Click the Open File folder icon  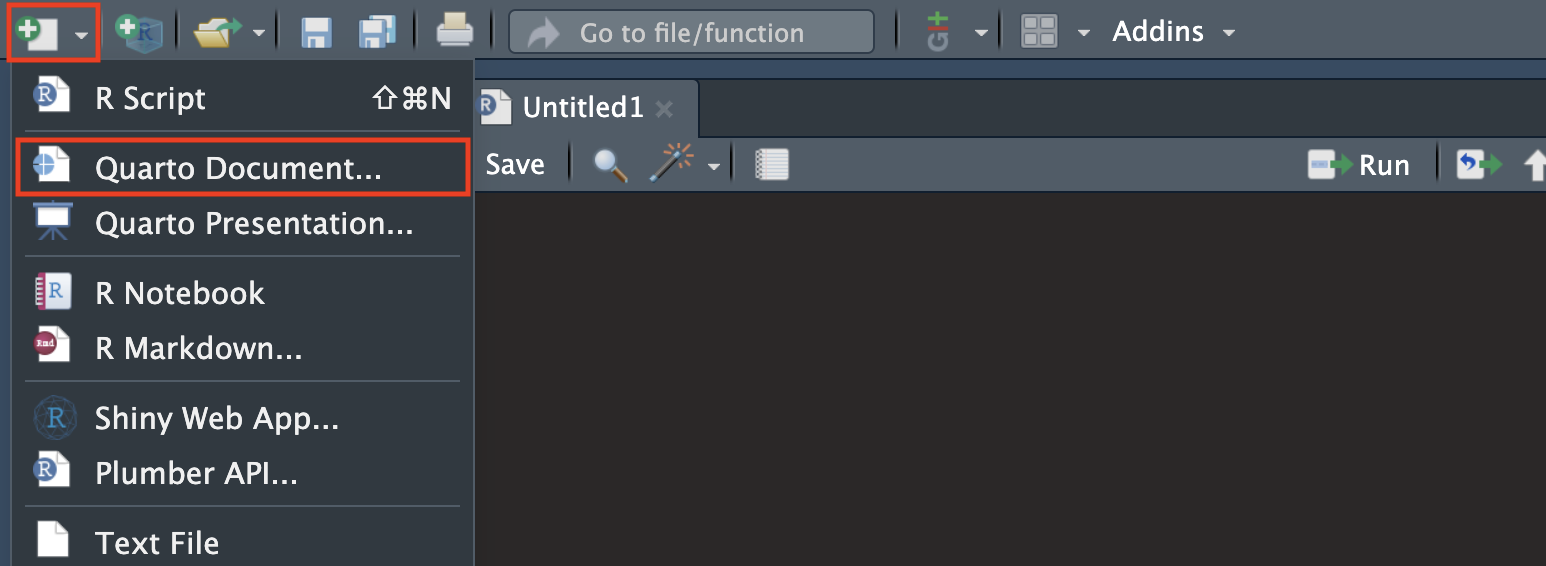pos(216,32)
